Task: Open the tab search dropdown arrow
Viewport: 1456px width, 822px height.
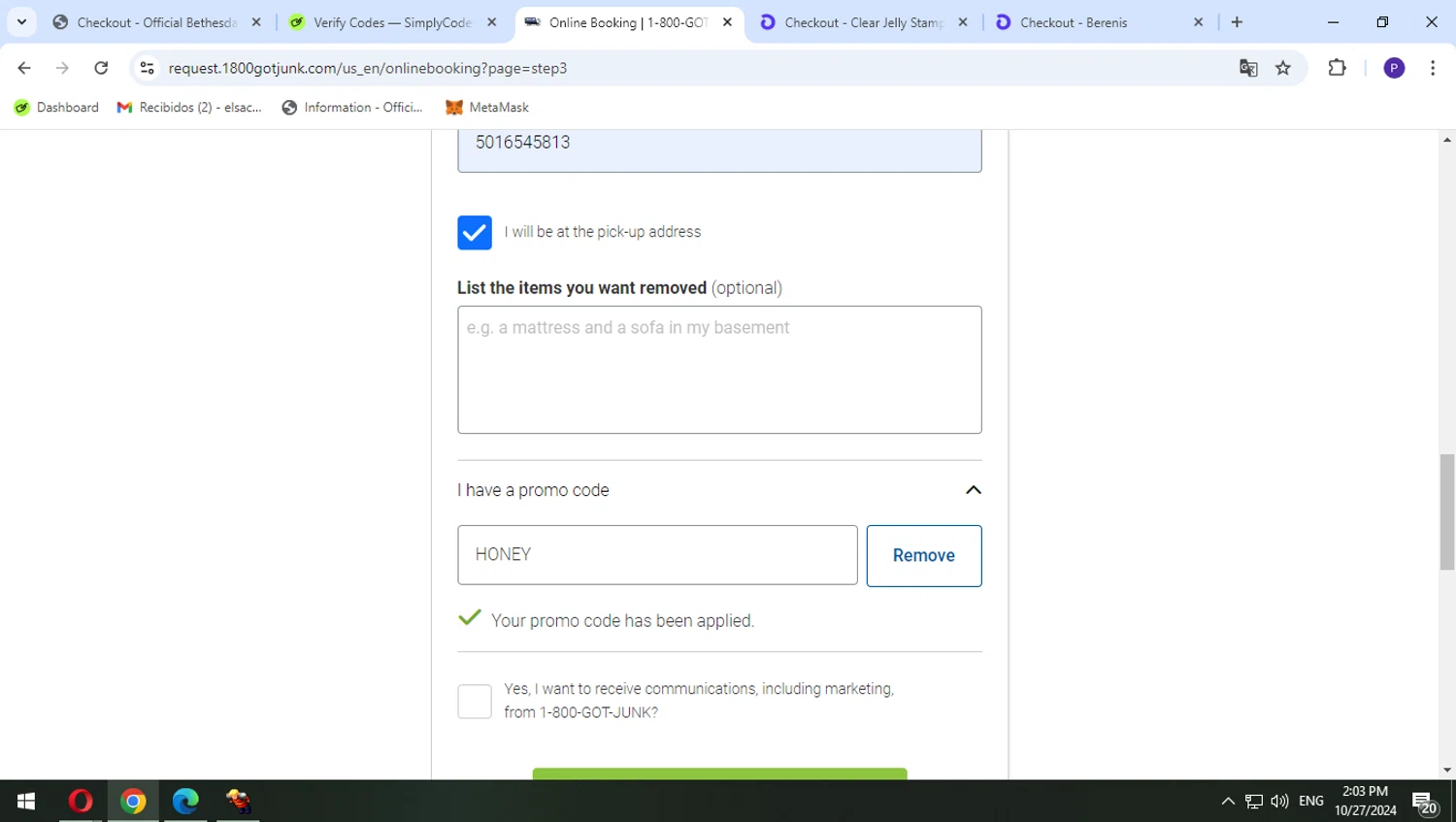Action: [x=21, y=22]
